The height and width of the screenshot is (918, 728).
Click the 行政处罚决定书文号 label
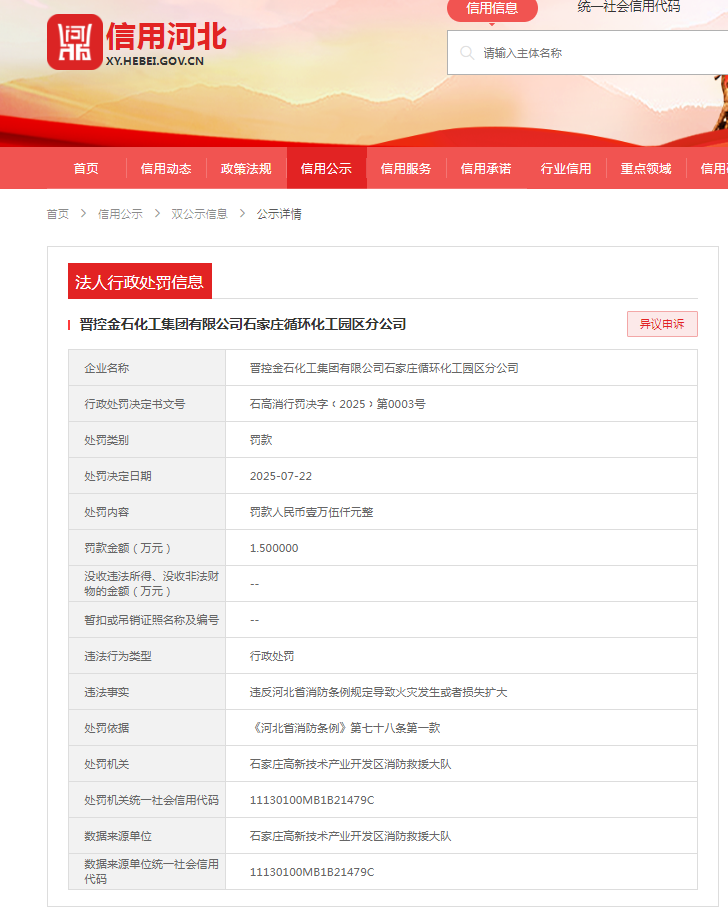click(x=135, y=404)
